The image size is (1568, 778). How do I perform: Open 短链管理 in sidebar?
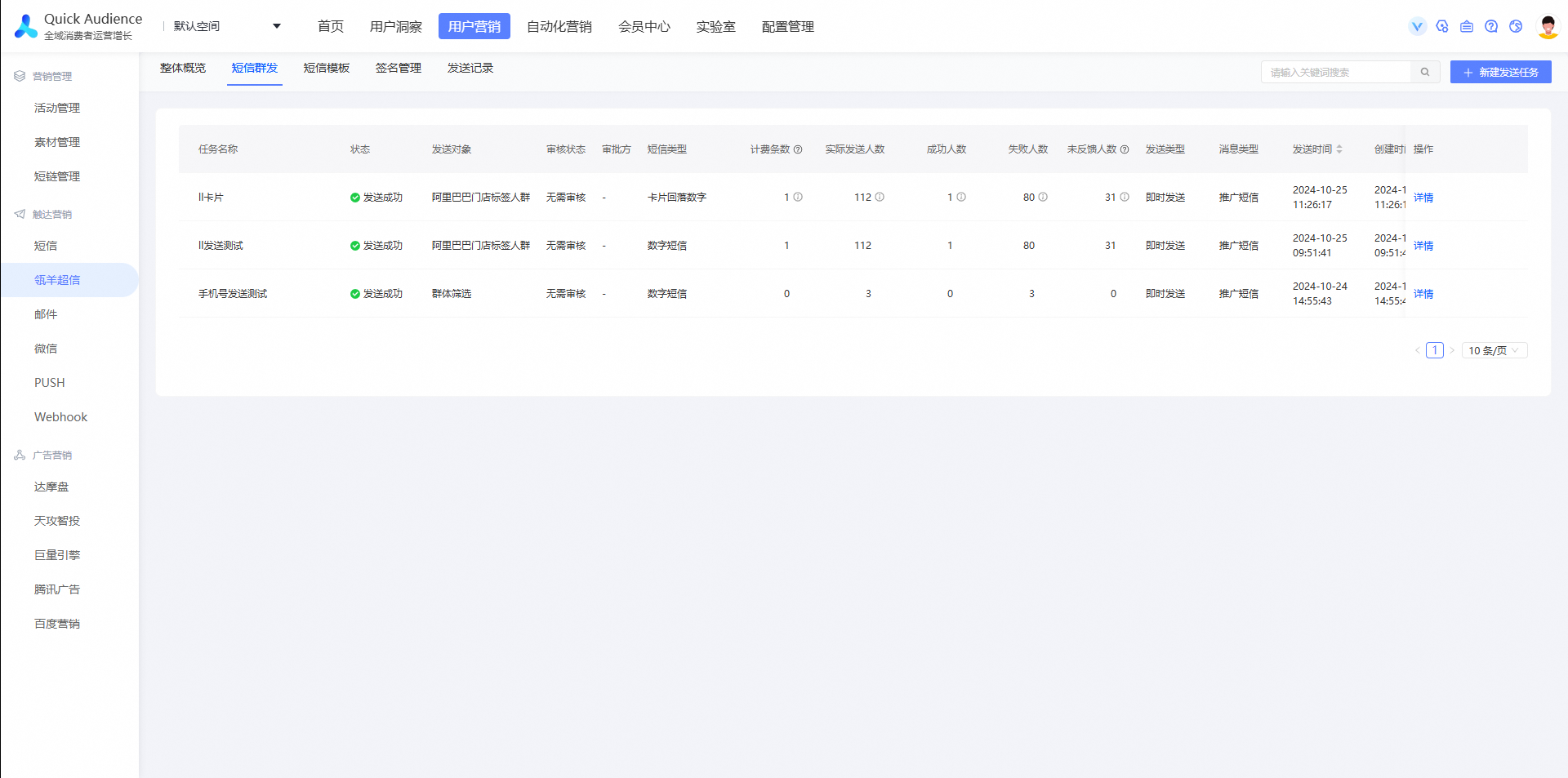[57, 176]
